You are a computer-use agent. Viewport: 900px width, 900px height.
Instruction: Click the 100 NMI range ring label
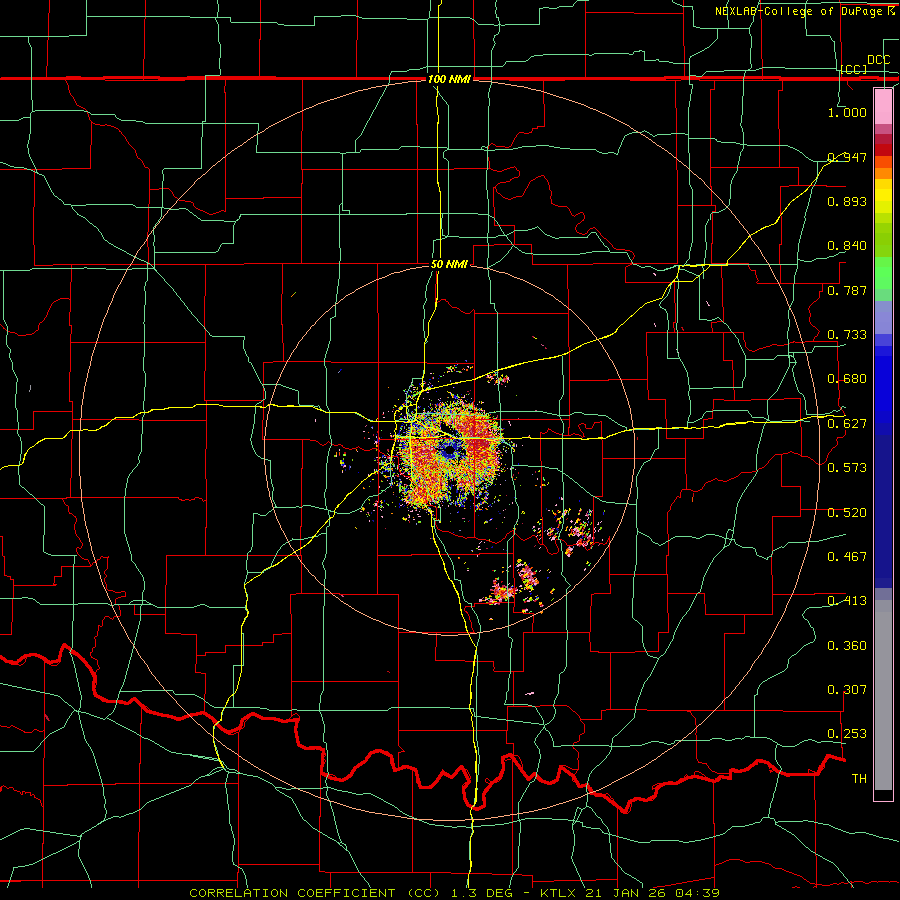449,79
